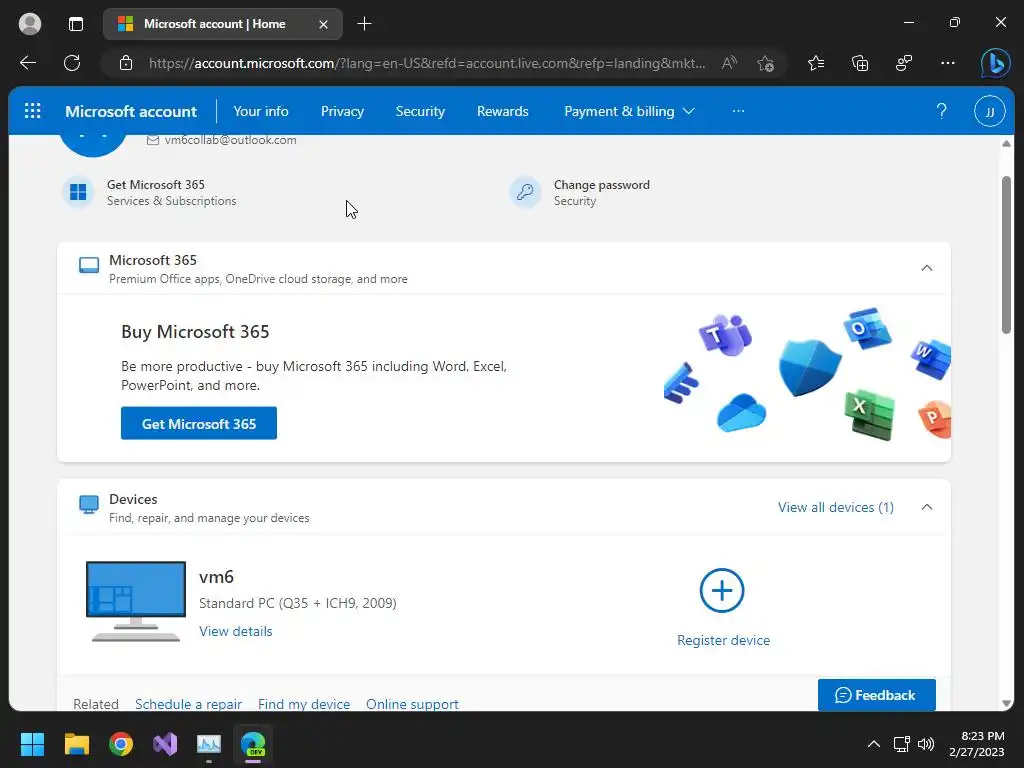Click the browser address bar URL
1024x768 pixels.
pos(426,63)
